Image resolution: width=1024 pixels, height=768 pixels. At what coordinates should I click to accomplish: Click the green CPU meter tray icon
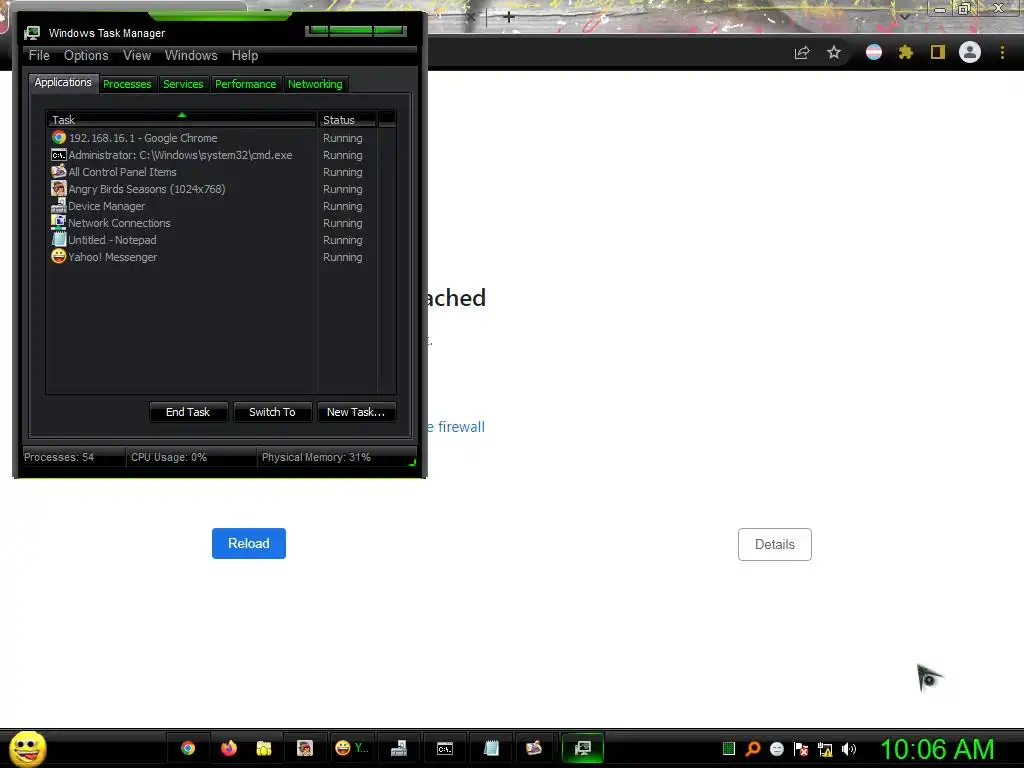729,748
